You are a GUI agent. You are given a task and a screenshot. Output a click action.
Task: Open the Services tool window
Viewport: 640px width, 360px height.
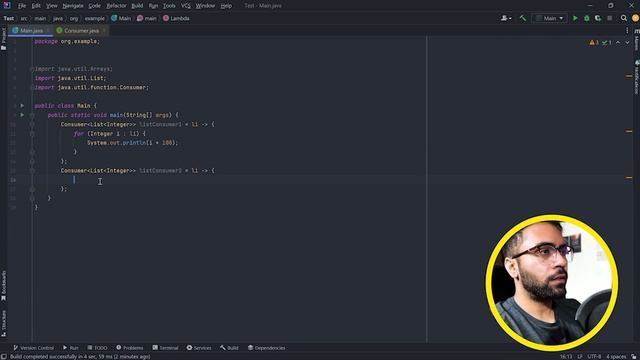(199, 348)
